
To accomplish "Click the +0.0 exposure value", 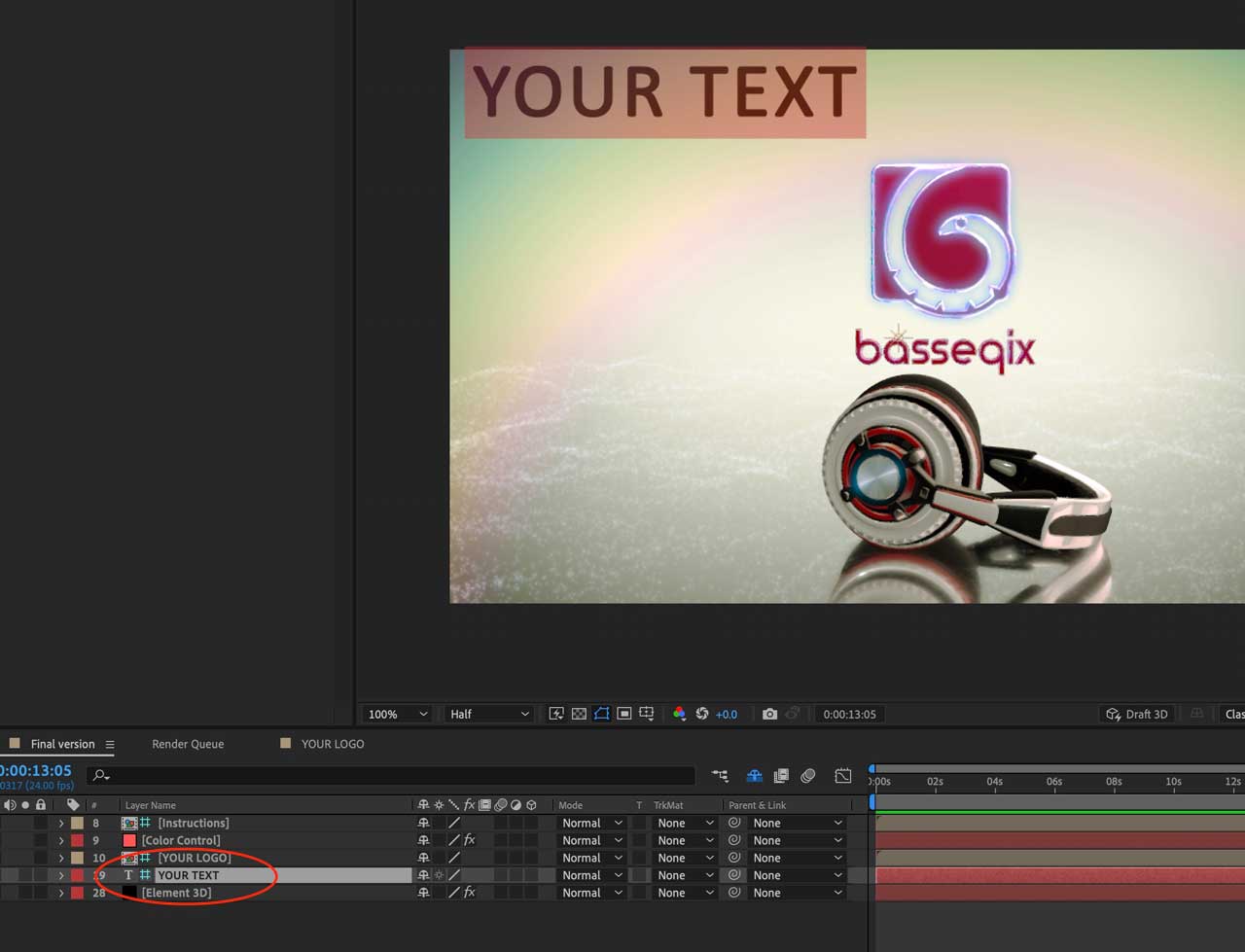I will pyautogui.click(x=727, y=714).
